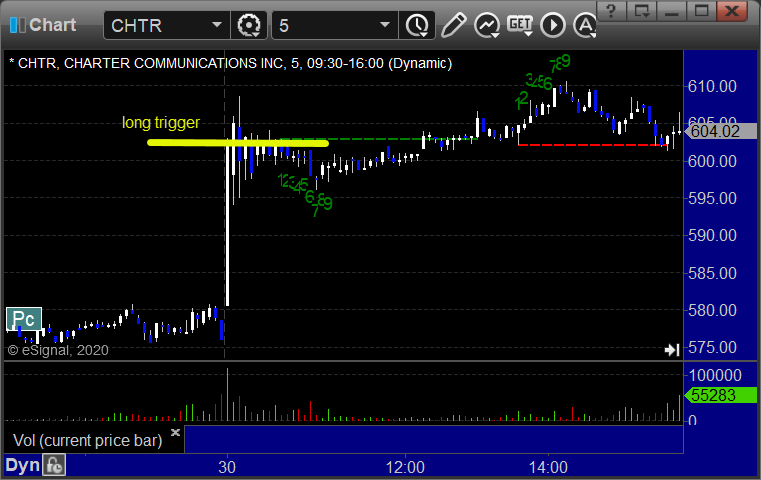The height and width of the screenshot is (480, 761).
Task: Open the time template clock icon
Action: pyautogui.click(x=417, y=25)
